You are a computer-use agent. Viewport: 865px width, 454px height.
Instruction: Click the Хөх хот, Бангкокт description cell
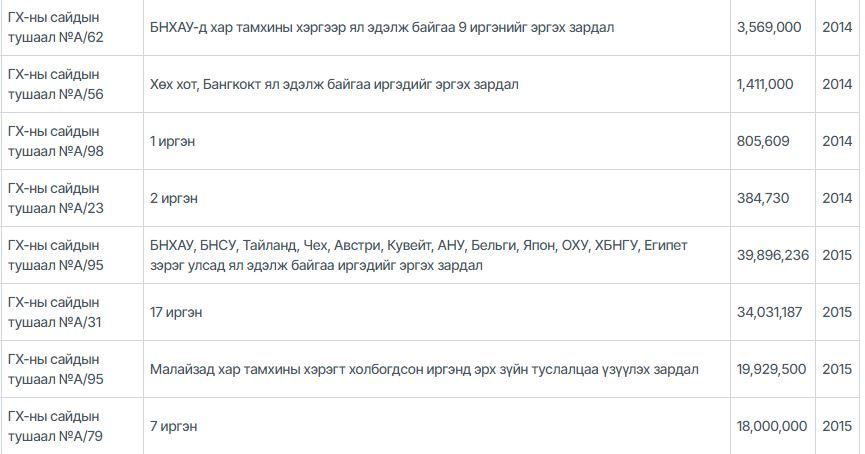click(x=334, y=85)
